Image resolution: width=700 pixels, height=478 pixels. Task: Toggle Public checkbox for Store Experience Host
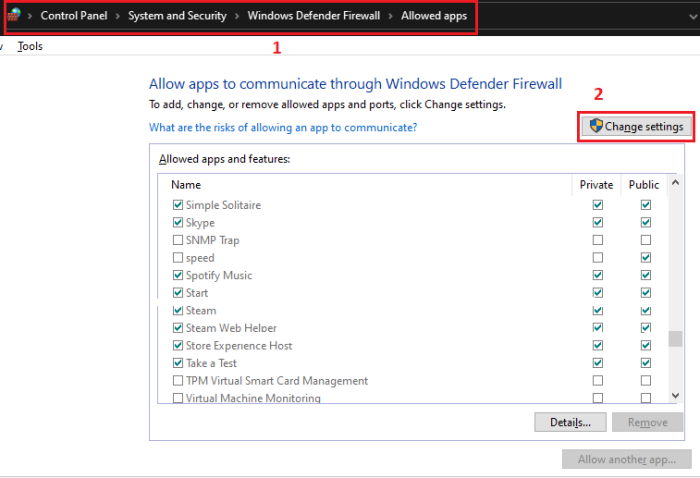646,345
